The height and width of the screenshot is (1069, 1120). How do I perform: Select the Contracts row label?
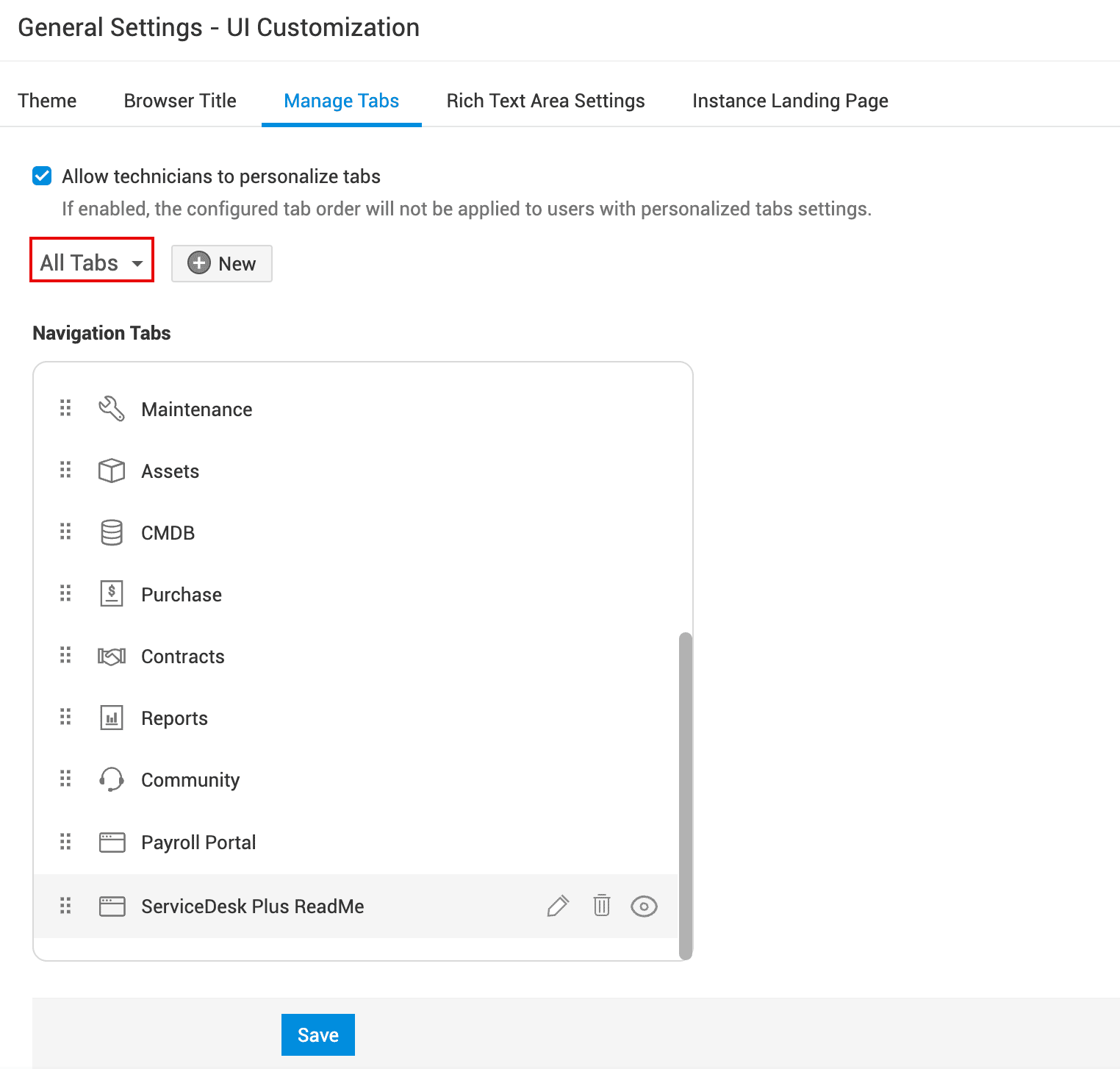[x=183, y=657]
